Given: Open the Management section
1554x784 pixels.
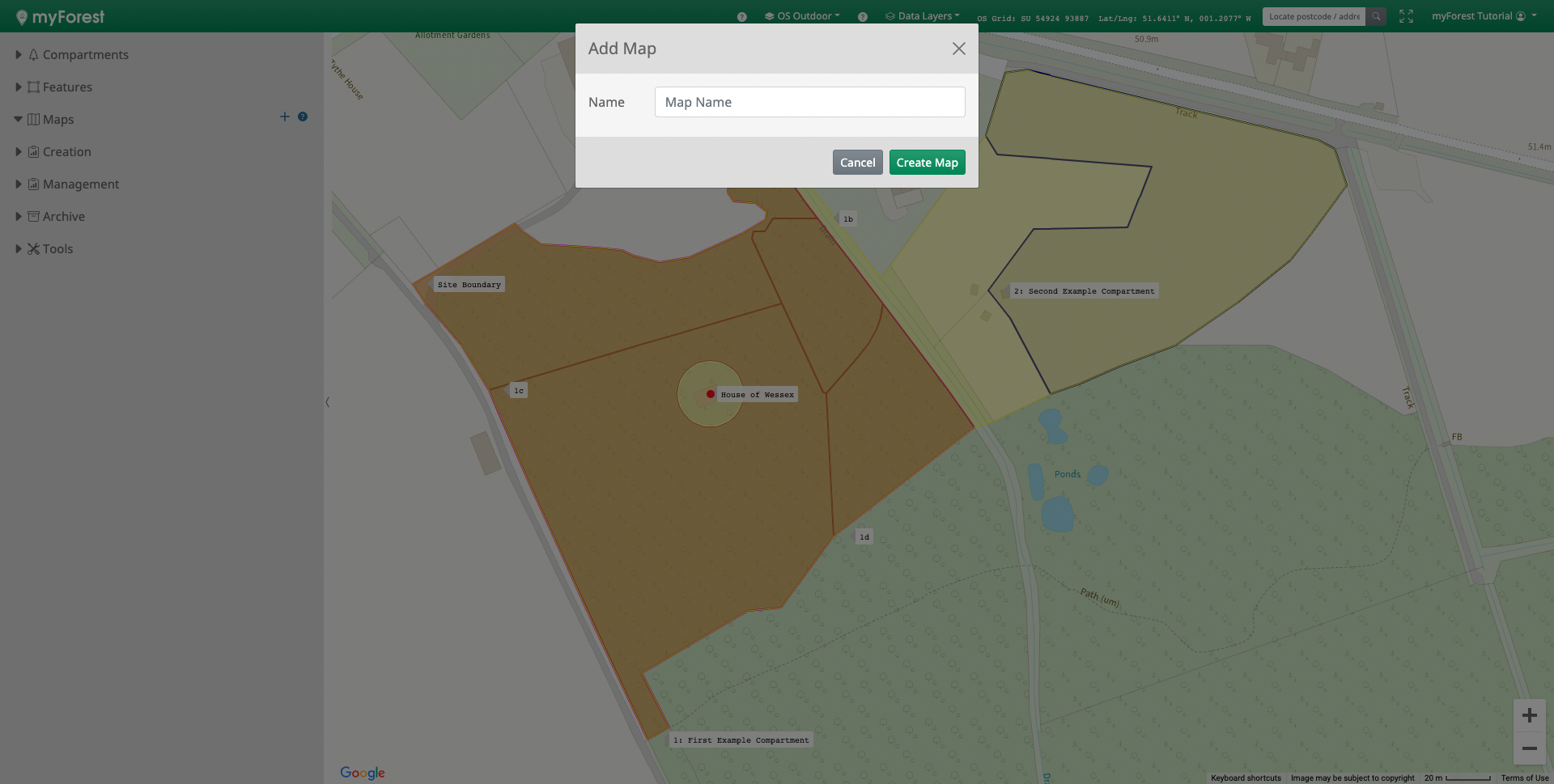Looking at the screenshot, I should (x=80, y=184).
